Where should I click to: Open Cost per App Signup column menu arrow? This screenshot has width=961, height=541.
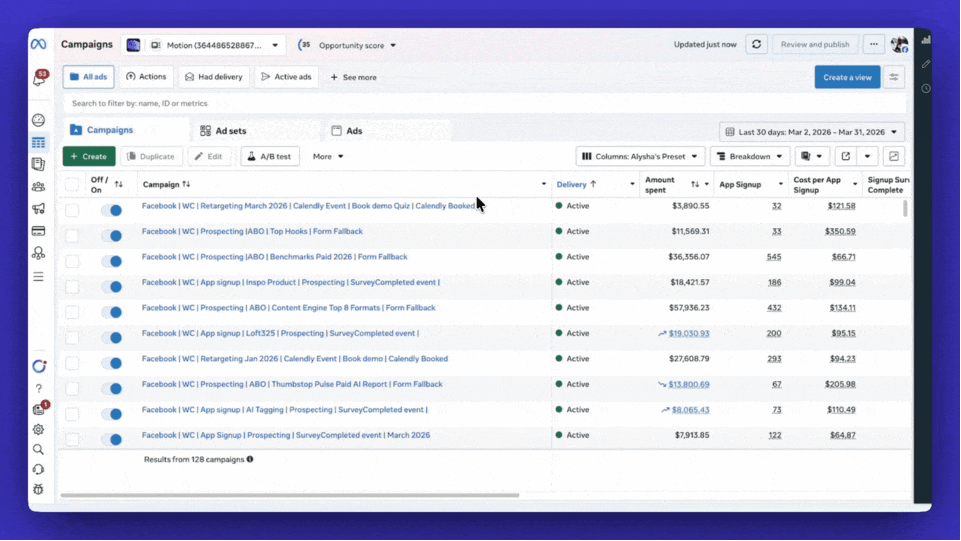pos(855,184)
